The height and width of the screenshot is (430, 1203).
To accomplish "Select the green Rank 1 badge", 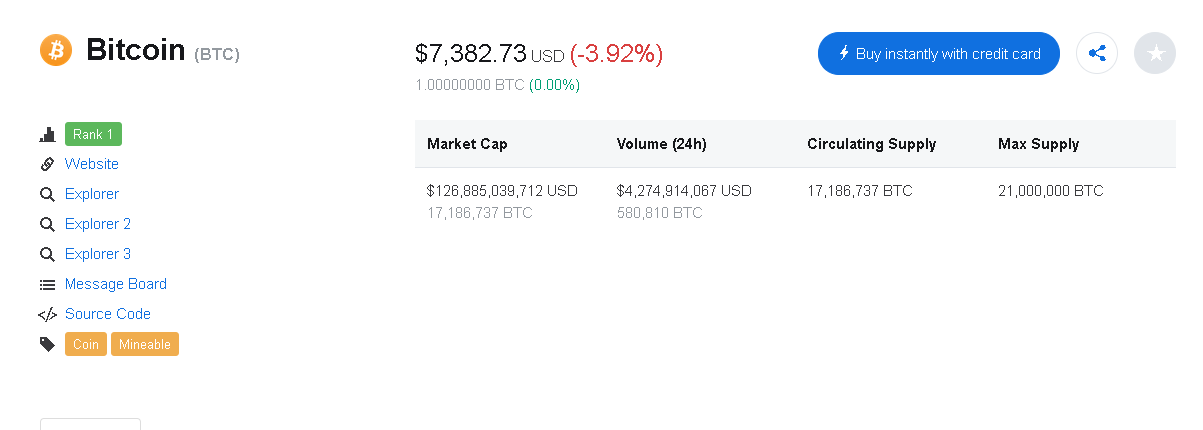I will [93, 134].
